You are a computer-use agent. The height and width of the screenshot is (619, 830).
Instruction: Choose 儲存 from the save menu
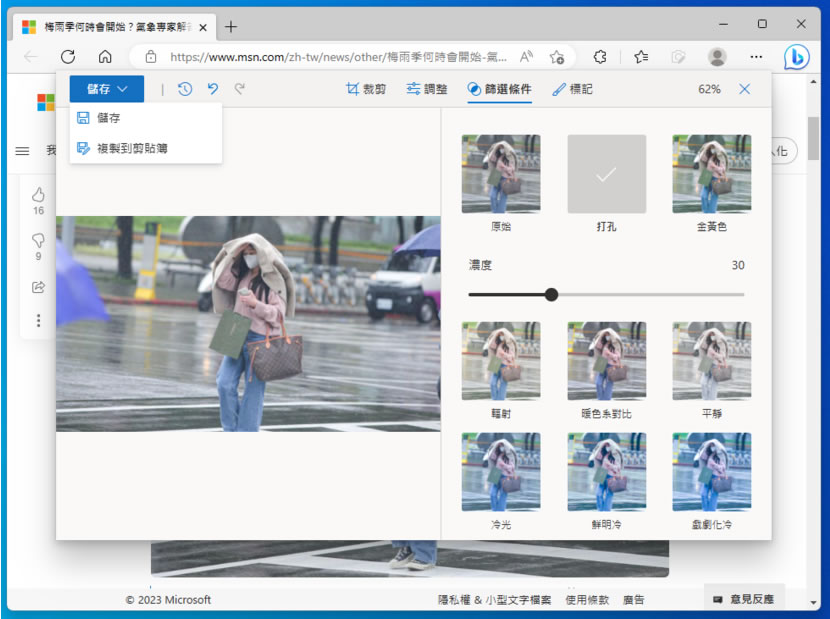[109, 118]
